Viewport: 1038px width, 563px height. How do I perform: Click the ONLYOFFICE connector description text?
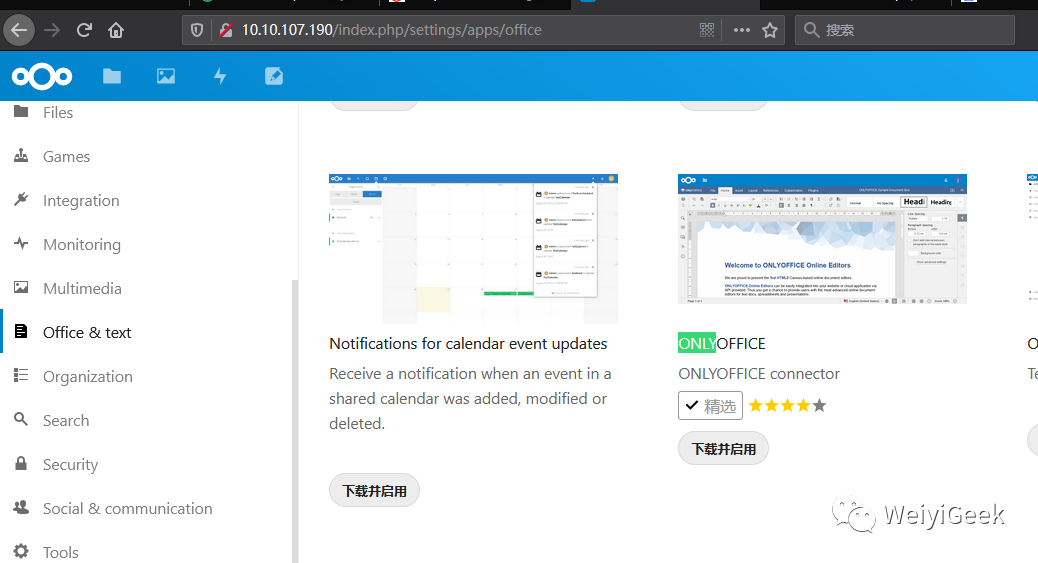[759, 374]
